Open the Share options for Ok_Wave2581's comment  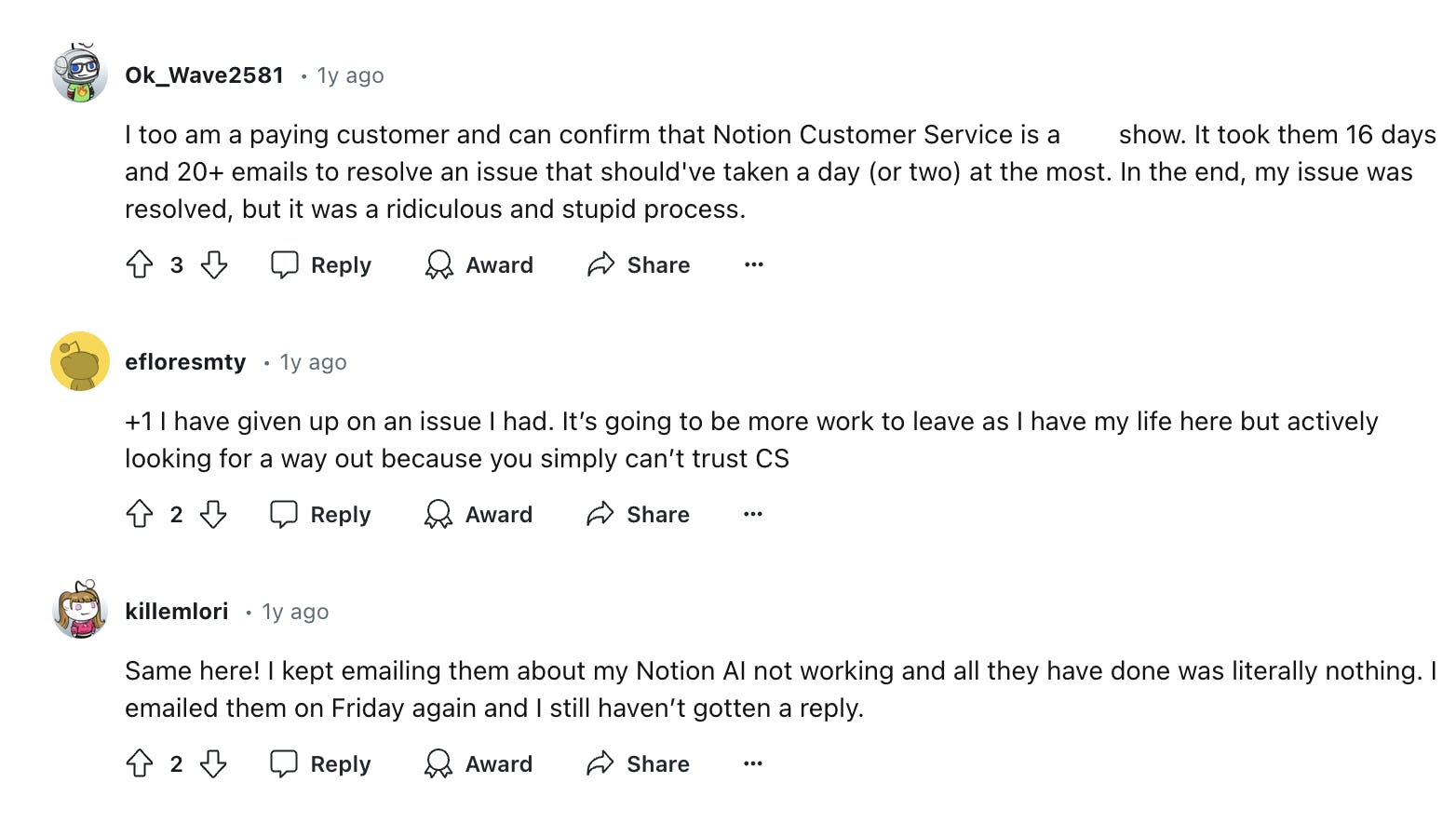(639, 264)
